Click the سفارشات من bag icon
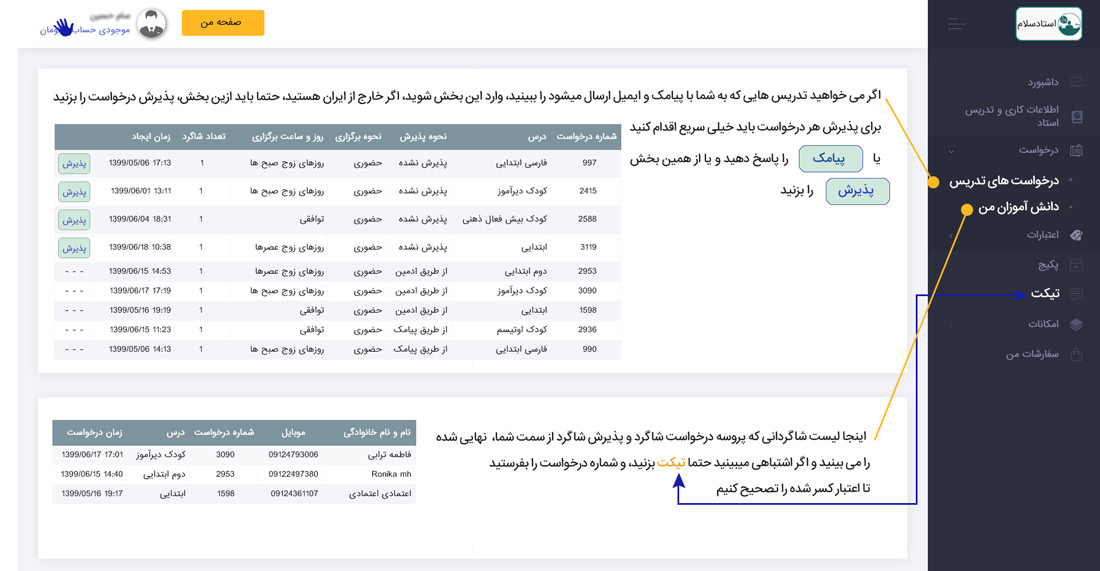Screen dimensions: 1100x571 coord(1076,354)
